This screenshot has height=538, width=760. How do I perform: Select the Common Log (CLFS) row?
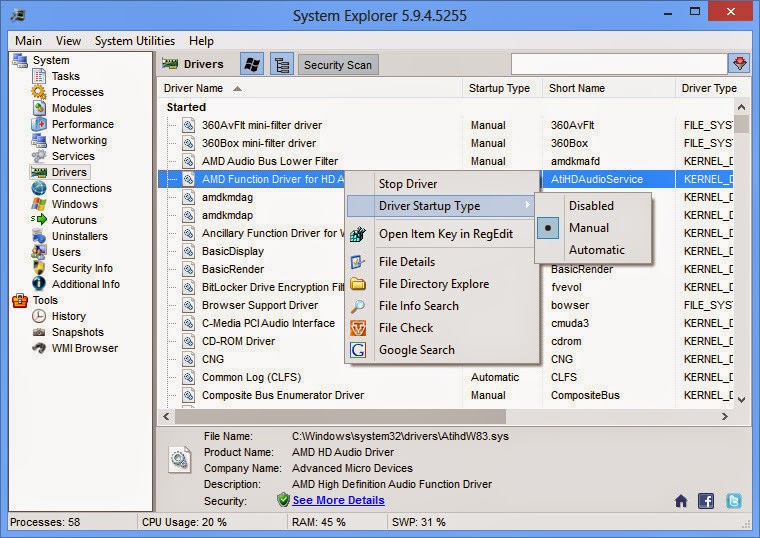[x=445, y=377]
